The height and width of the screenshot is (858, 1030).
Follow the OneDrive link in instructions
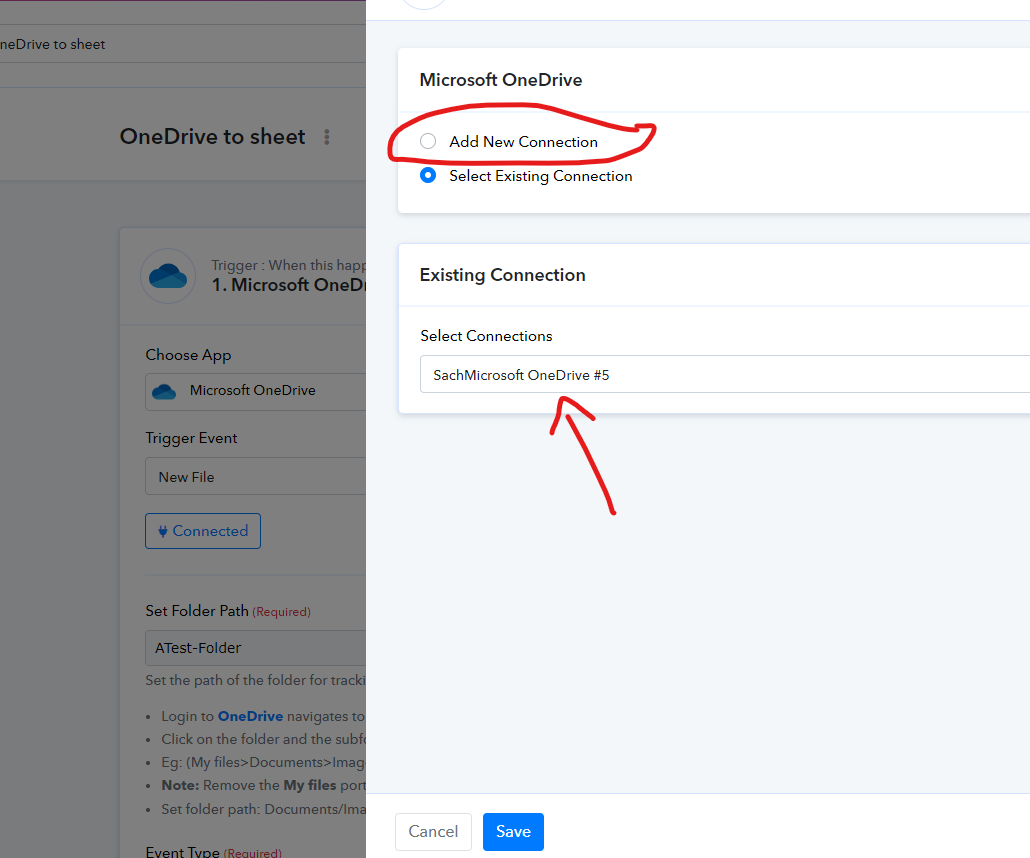(x=250, y=716)
